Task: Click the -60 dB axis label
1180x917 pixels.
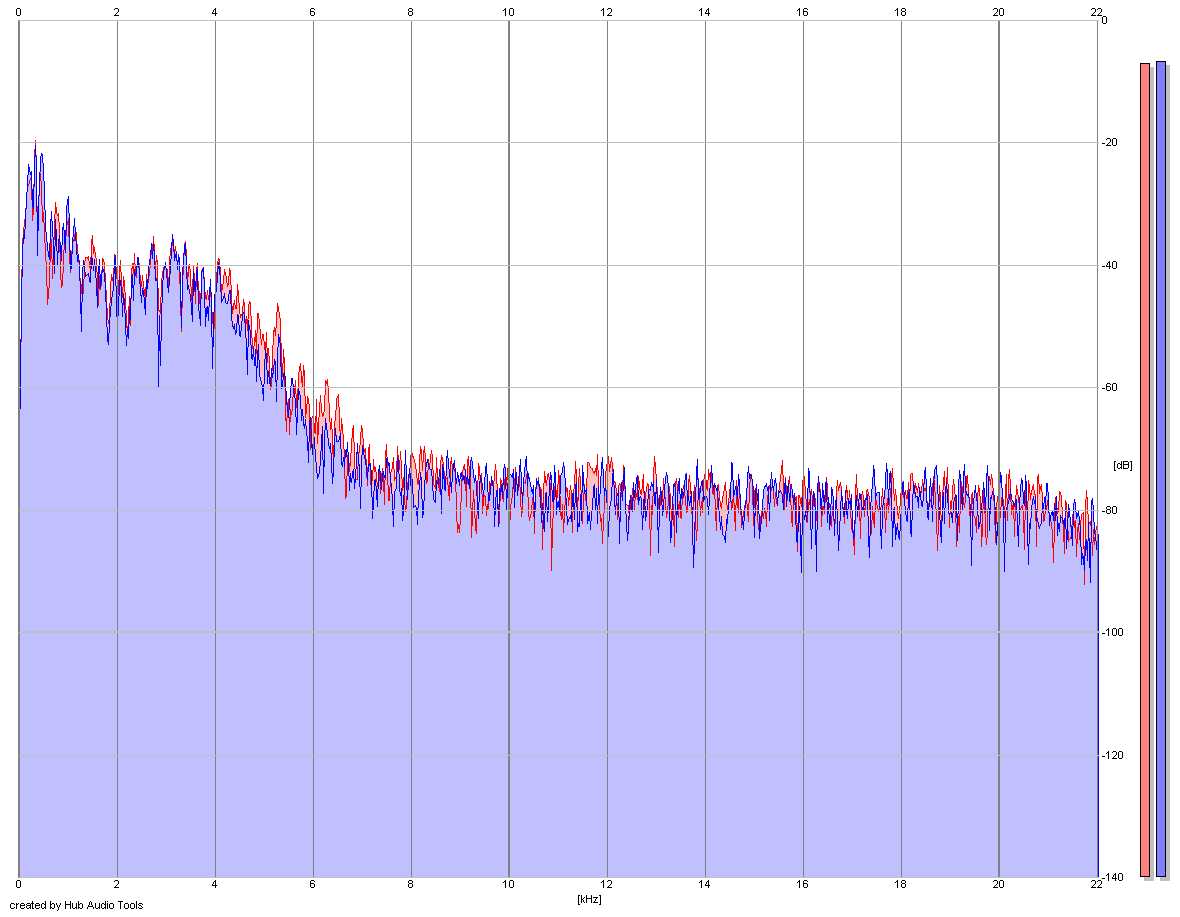Action: 1110,388
